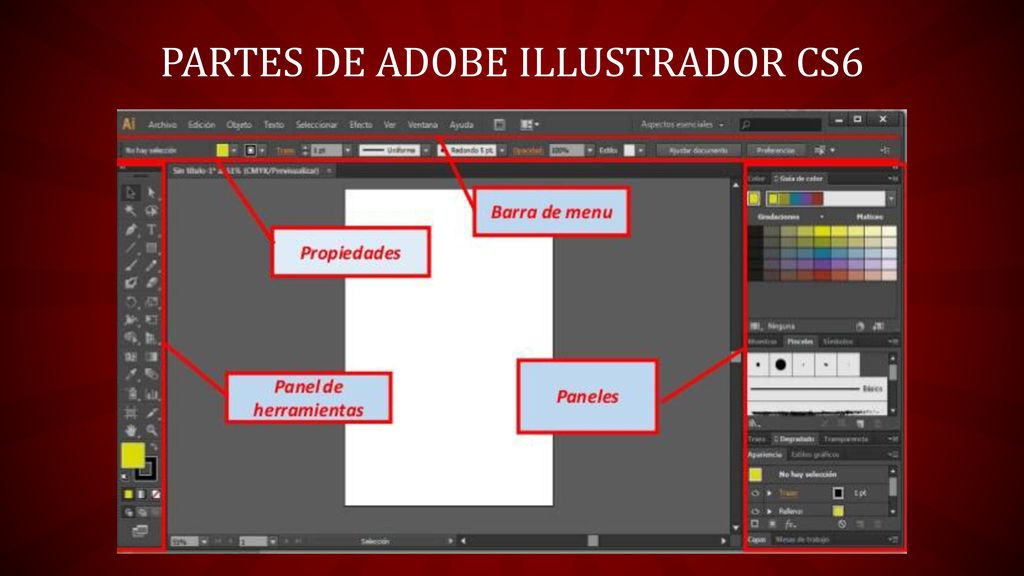The width and height of the screenshot is (1024, 576).
Task: Switch to Mesas de trabajo tab
Action: (803, 539)
